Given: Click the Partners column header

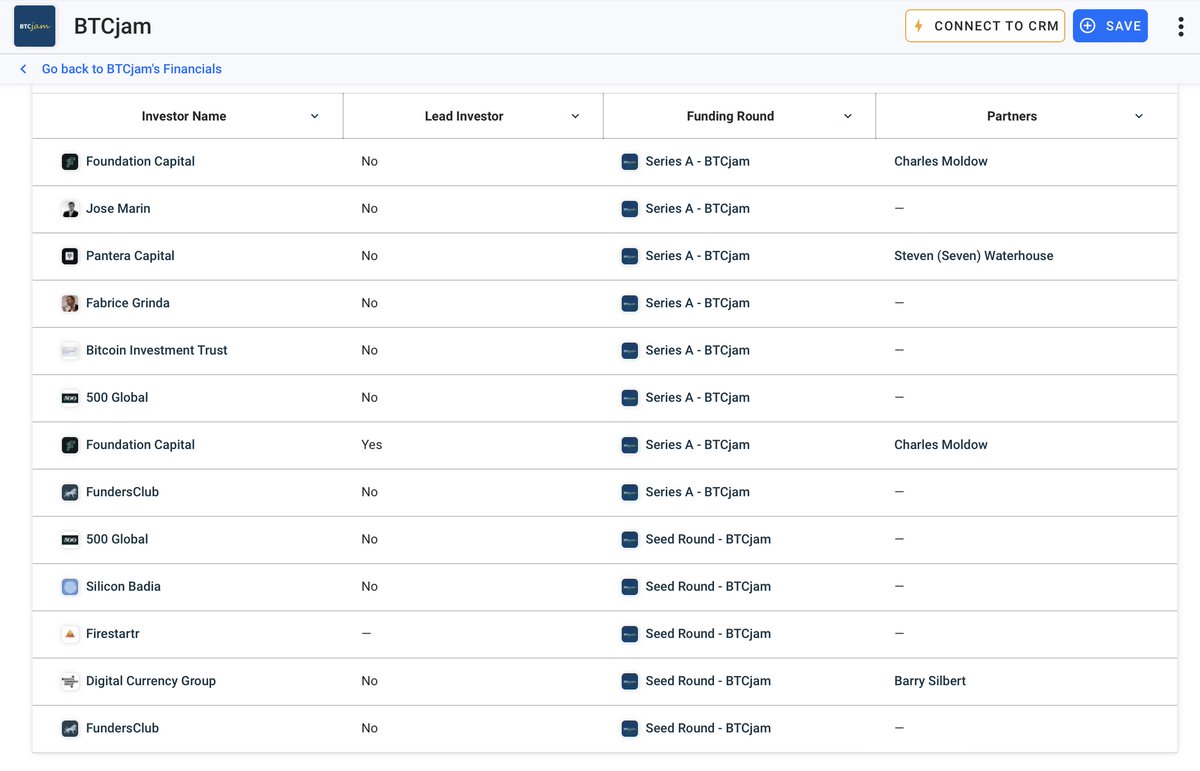Looking at the screenshot, I should [x=1012, y=116].
